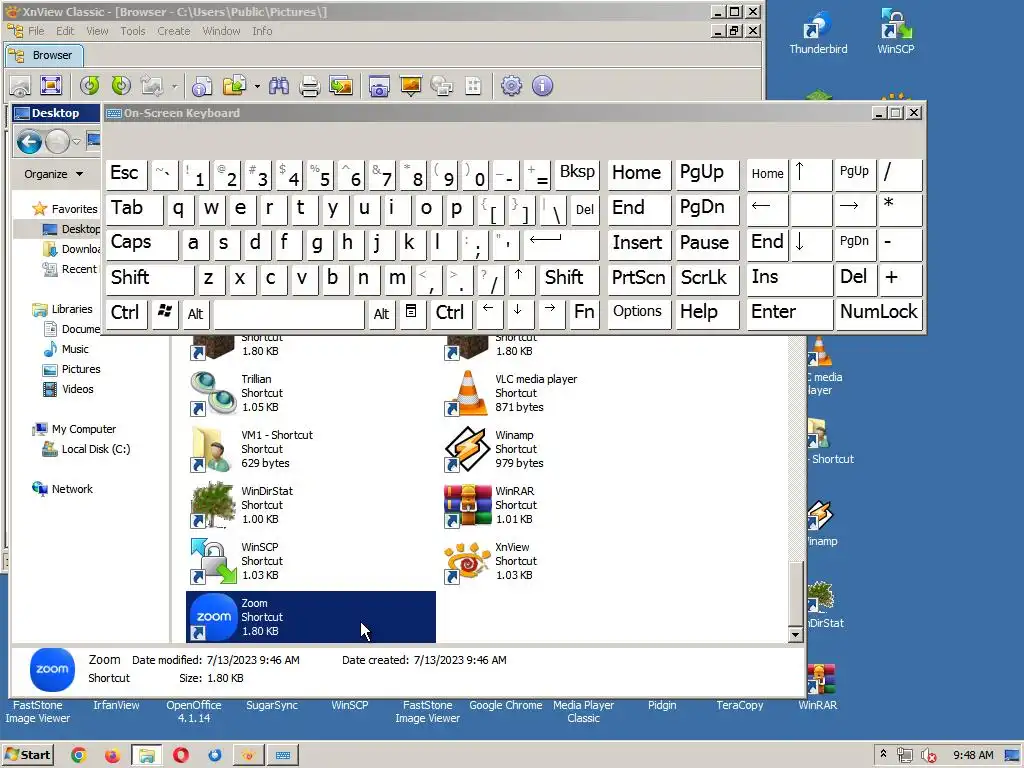Toggle right Shift key on On-Screen Keyboard
The width and height of the screenshot is (1024, 768).
point(568,278)
